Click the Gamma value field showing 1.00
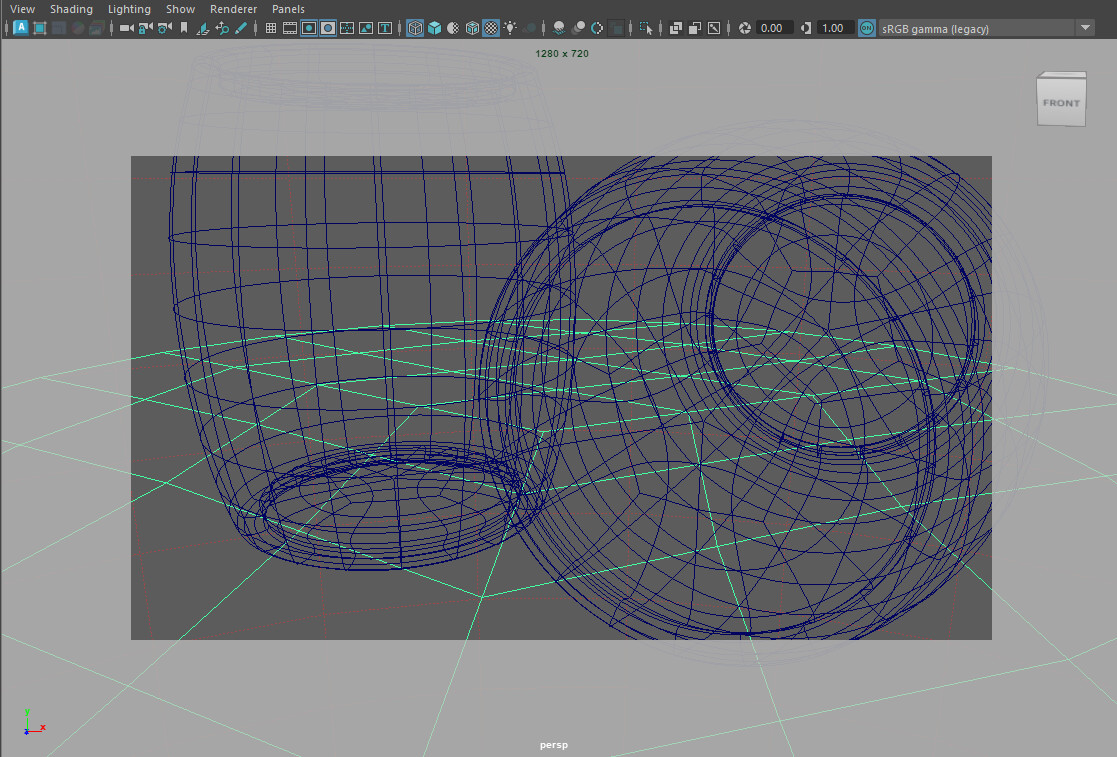This screenshot has height=757, width=1117. pos(835,28)
